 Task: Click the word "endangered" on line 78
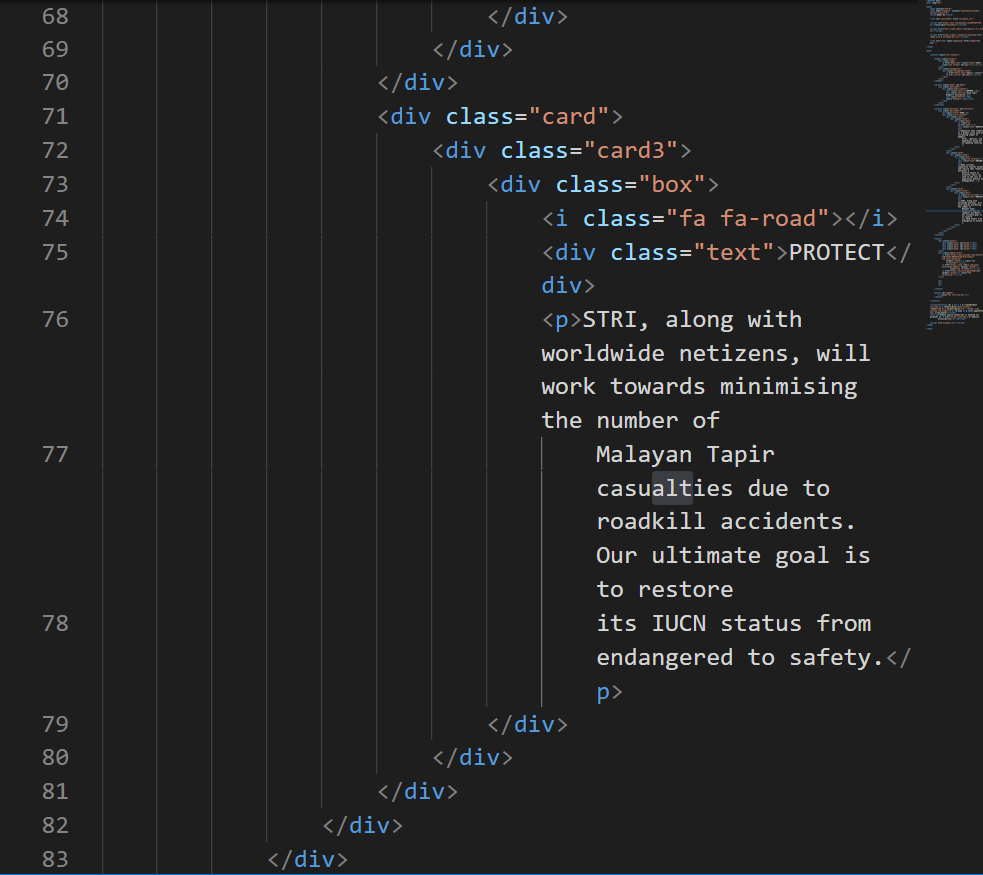665,658
